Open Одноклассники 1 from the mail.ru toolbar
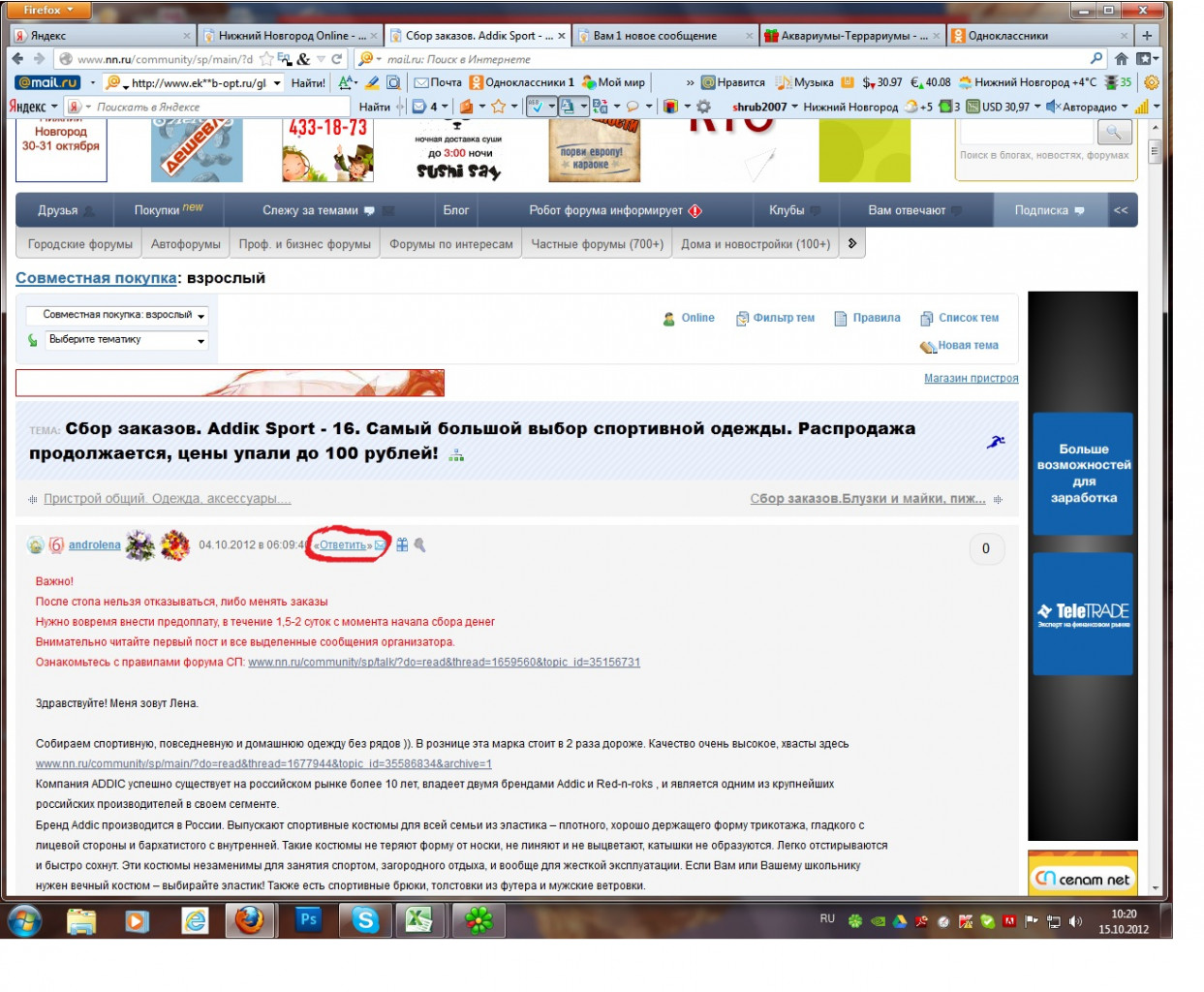The width and height of the screenshot is (1204, 992). click(x=521, y=82)
